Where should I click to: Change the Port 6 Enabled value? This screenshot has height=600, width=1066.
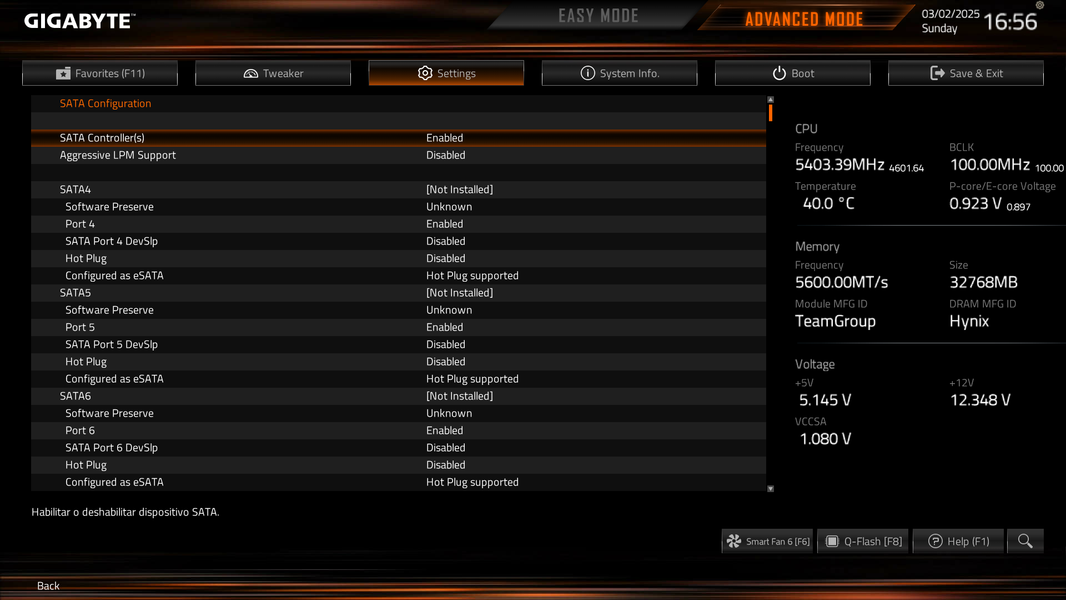pos(445,430)
